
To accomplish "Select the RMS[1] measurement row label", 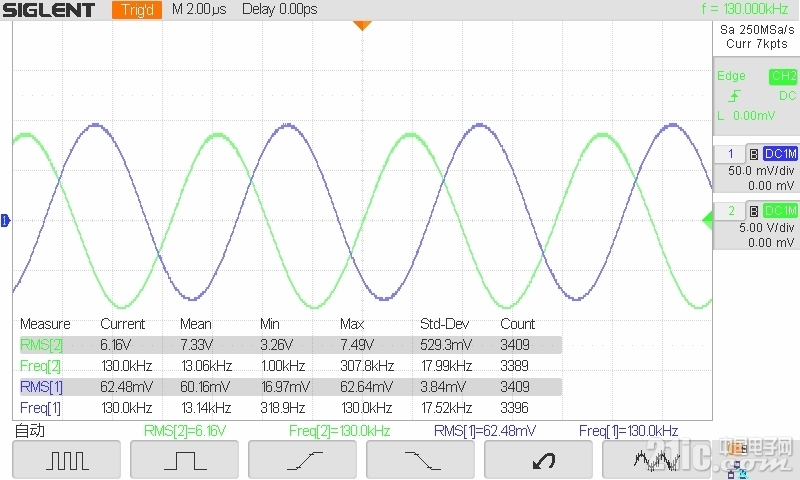I will point(41,387).
